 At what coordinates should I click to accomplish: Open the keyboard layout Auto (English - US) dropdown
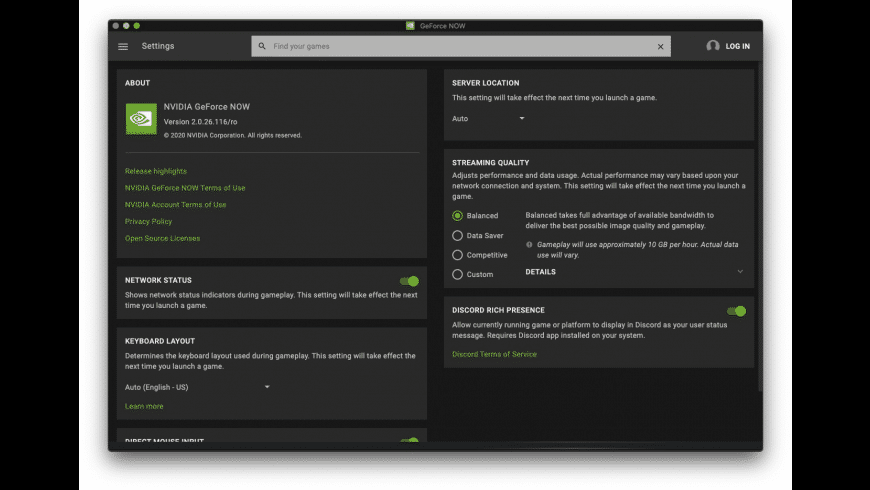[x=198, y=387]
